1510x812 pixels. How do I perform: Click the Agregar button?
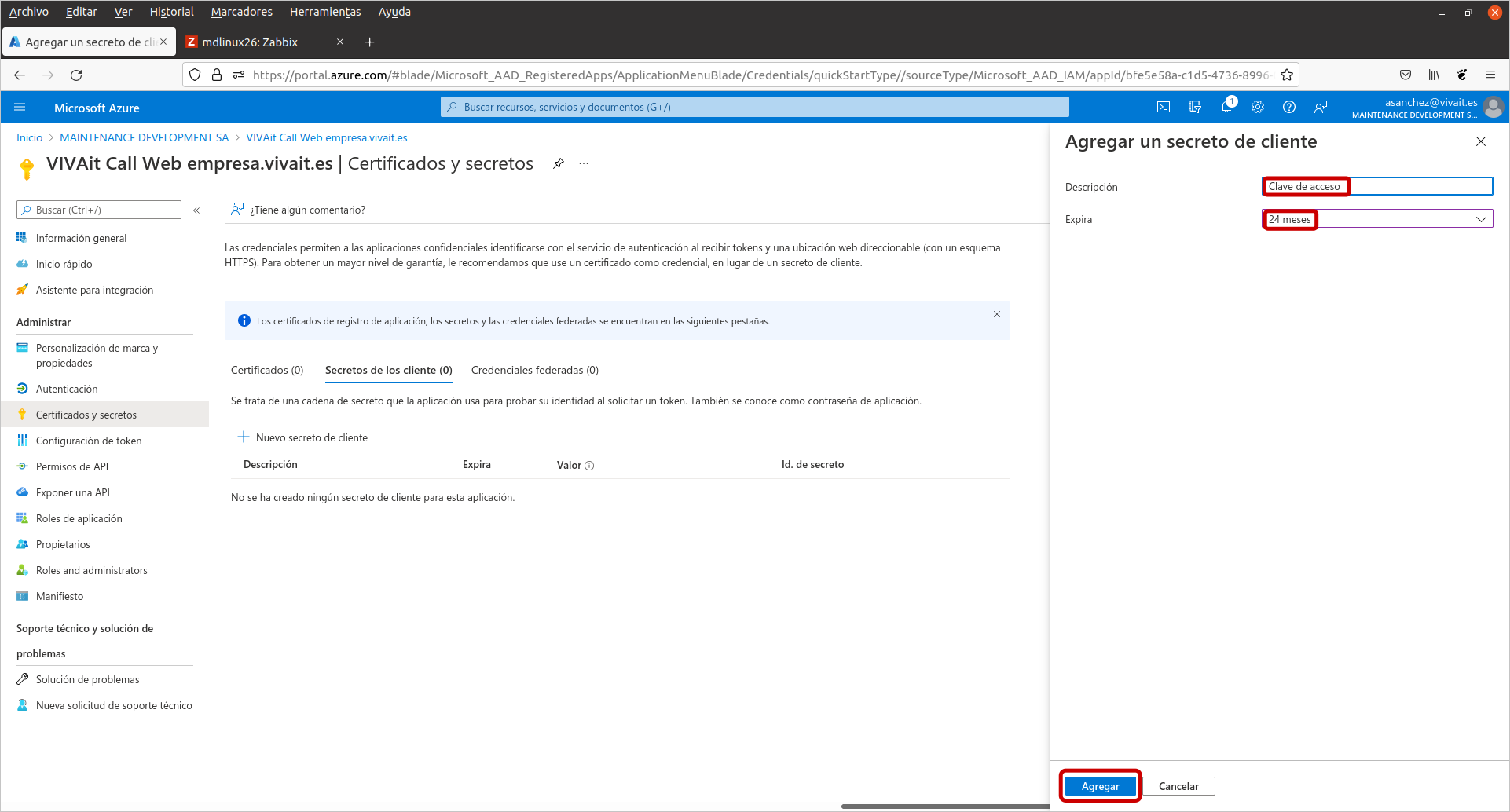pos(1100,786)
